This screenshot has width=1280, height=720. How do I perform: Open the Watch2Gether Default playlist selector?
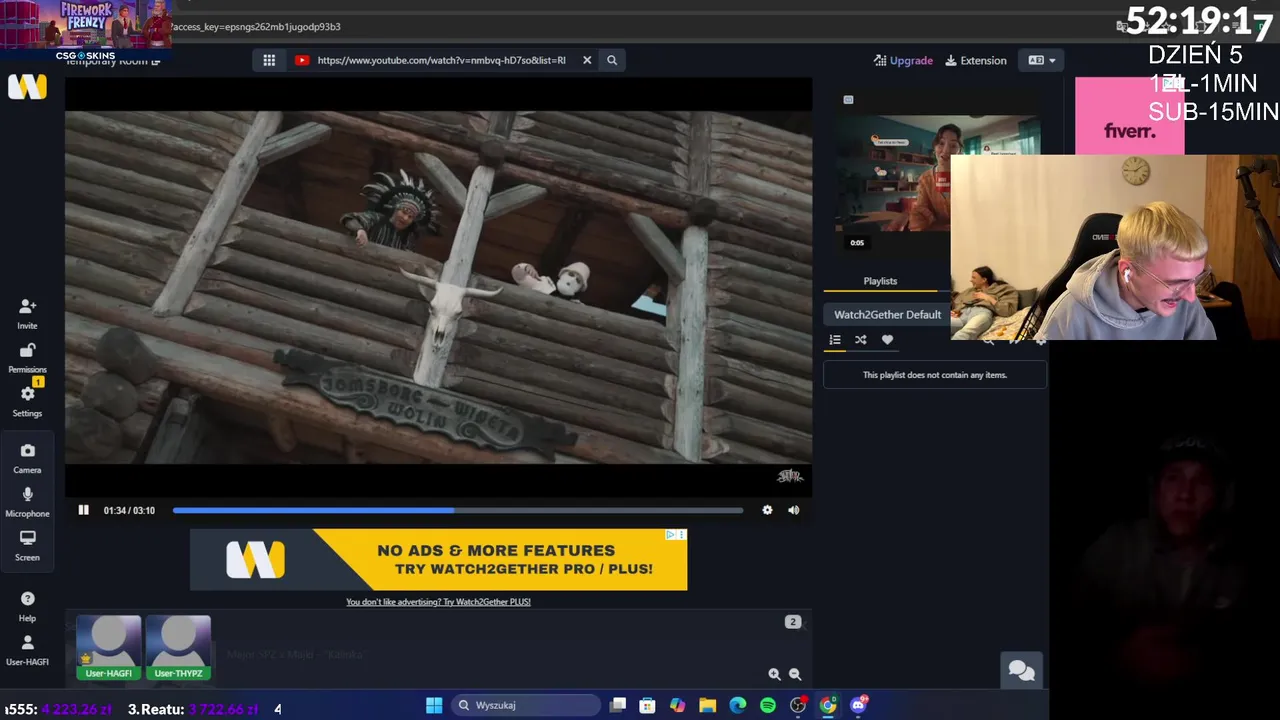pos(887,314)
